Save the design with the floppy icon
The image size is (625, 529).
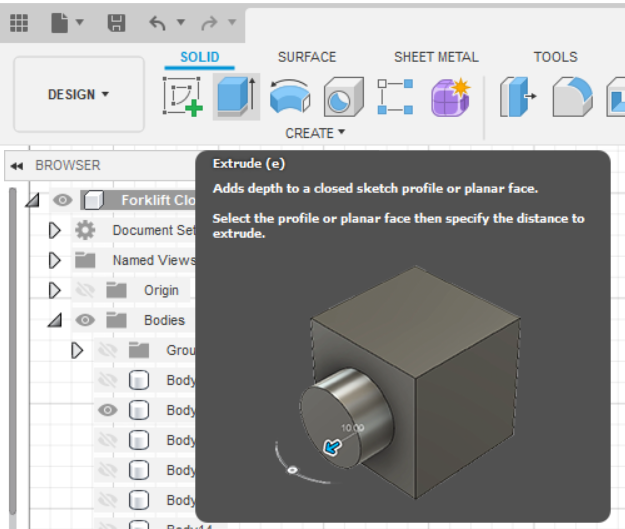pos(116,23)
